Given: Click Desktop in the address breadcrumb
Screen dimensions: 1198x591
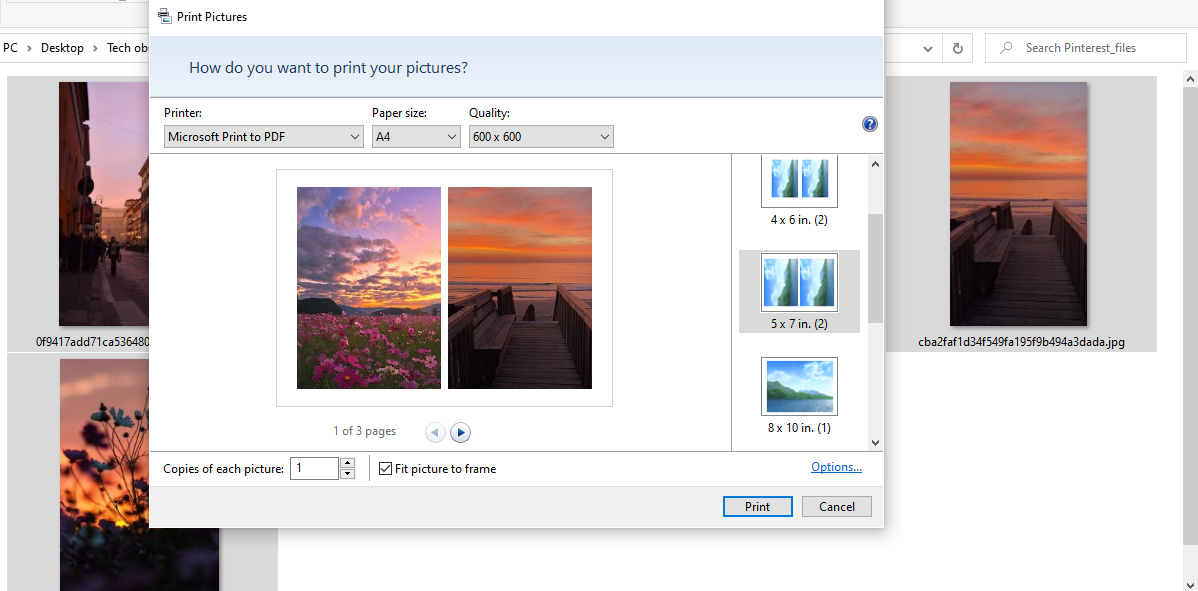Looking at the screenshot, I should pos(62,48).
